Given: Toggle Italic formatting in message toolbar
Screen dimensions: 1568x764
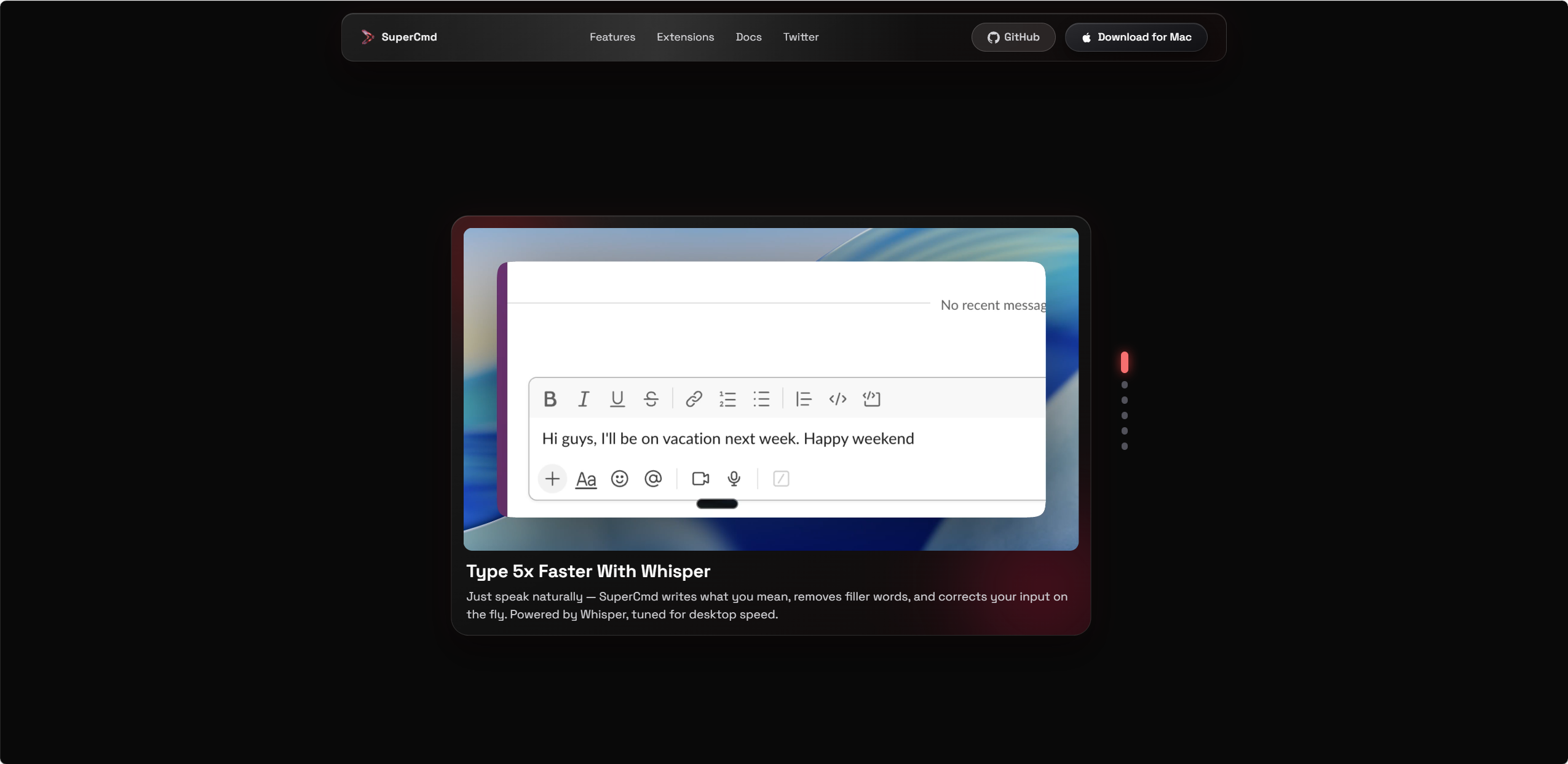Looking at the screenshot, I should tap(584, 400).
